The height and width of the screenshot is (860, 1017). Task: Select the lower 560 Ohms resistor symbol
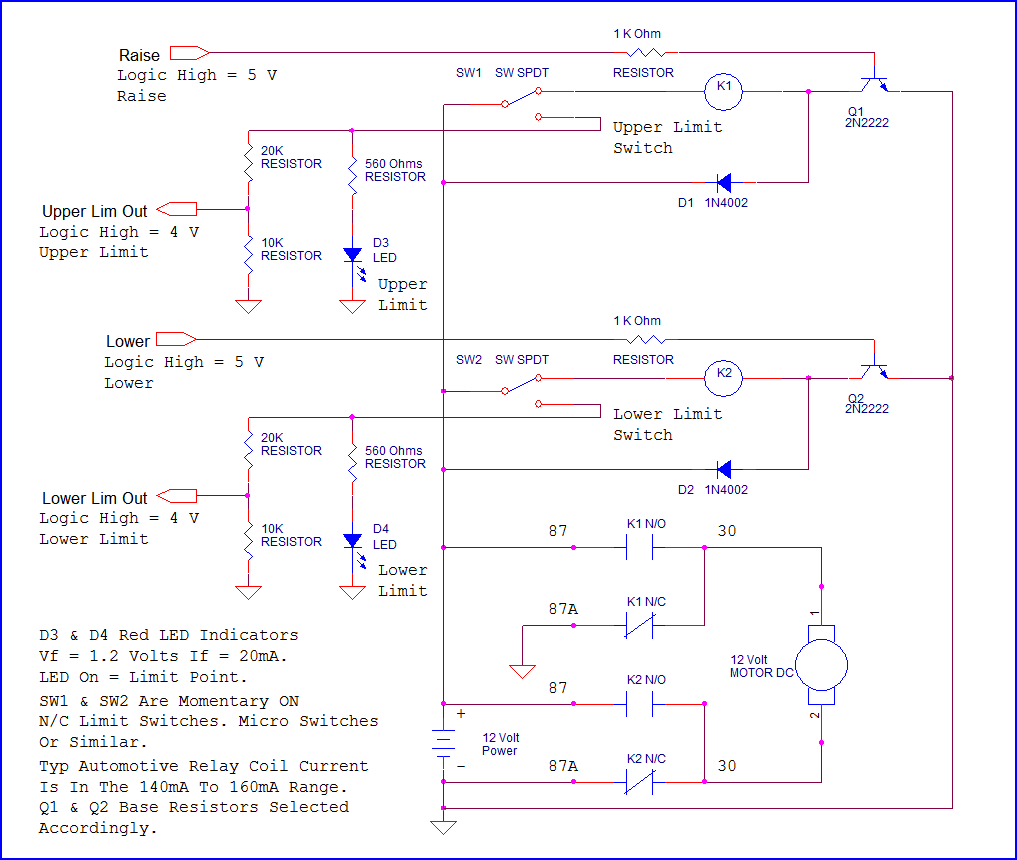click(x=353, y=462)
